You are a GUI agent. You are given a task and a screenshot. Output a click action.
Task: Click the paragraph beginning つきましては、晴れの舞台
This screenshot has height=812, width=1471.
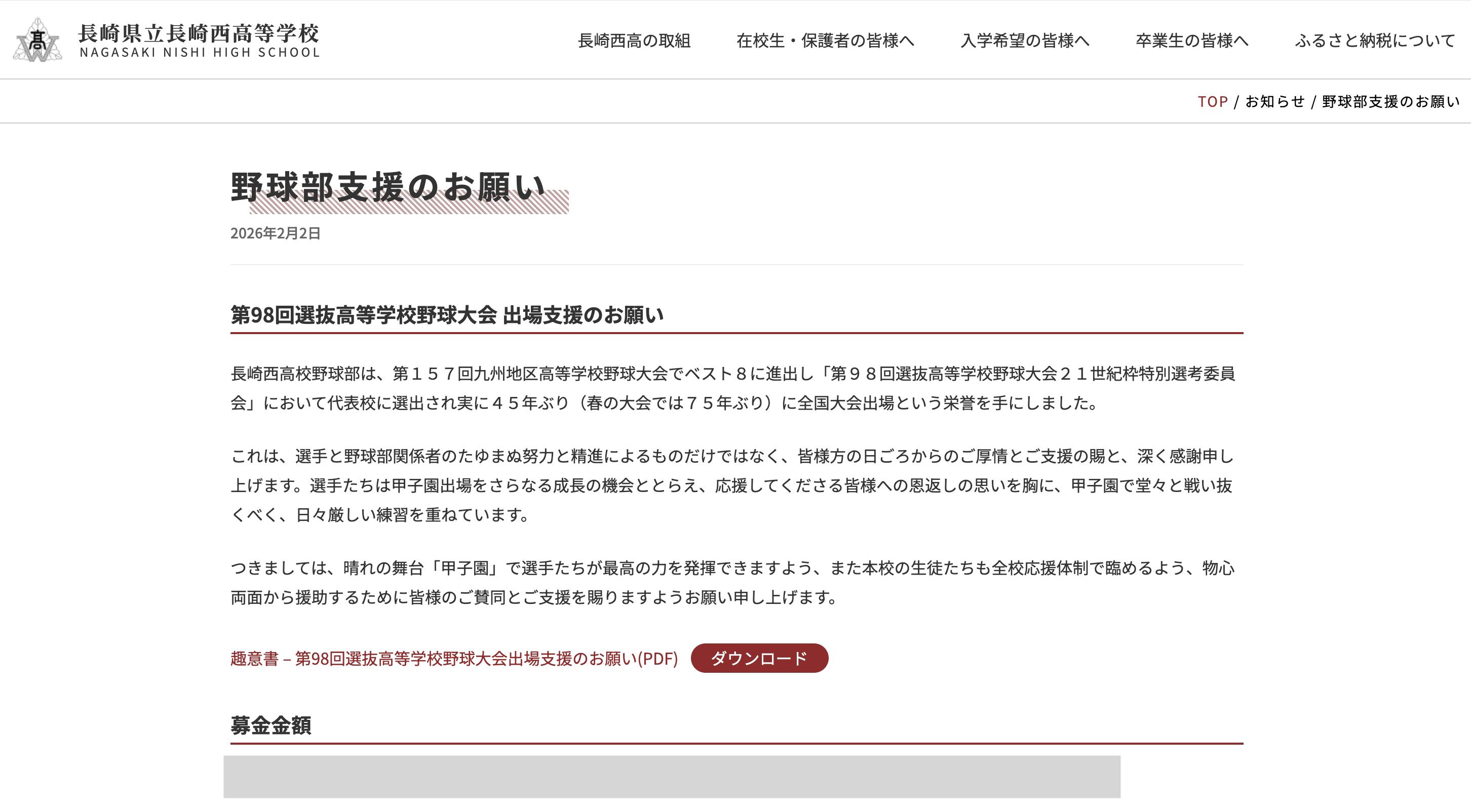pos(733,583)
